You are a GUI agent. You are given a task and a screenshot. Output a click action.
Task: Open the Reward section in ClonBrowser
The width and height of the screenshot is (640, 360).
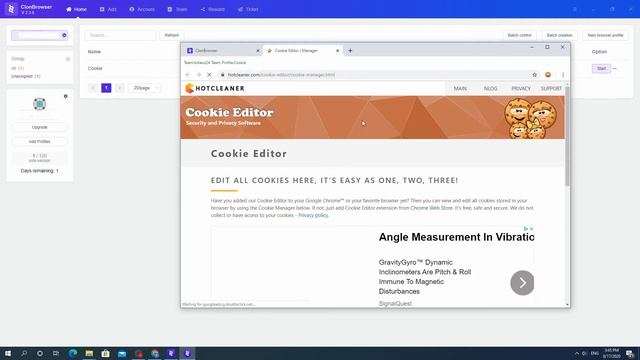[x=213, y=9]
